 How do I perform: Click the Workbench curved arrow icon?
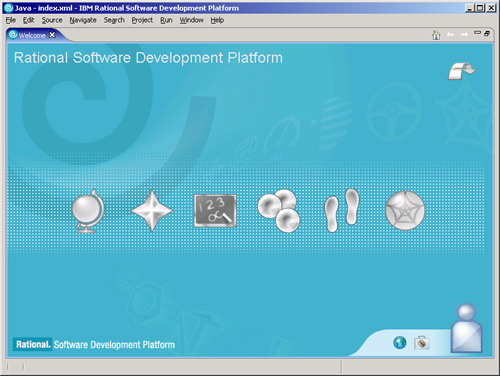pyautogui.click(x=462, y=70)
